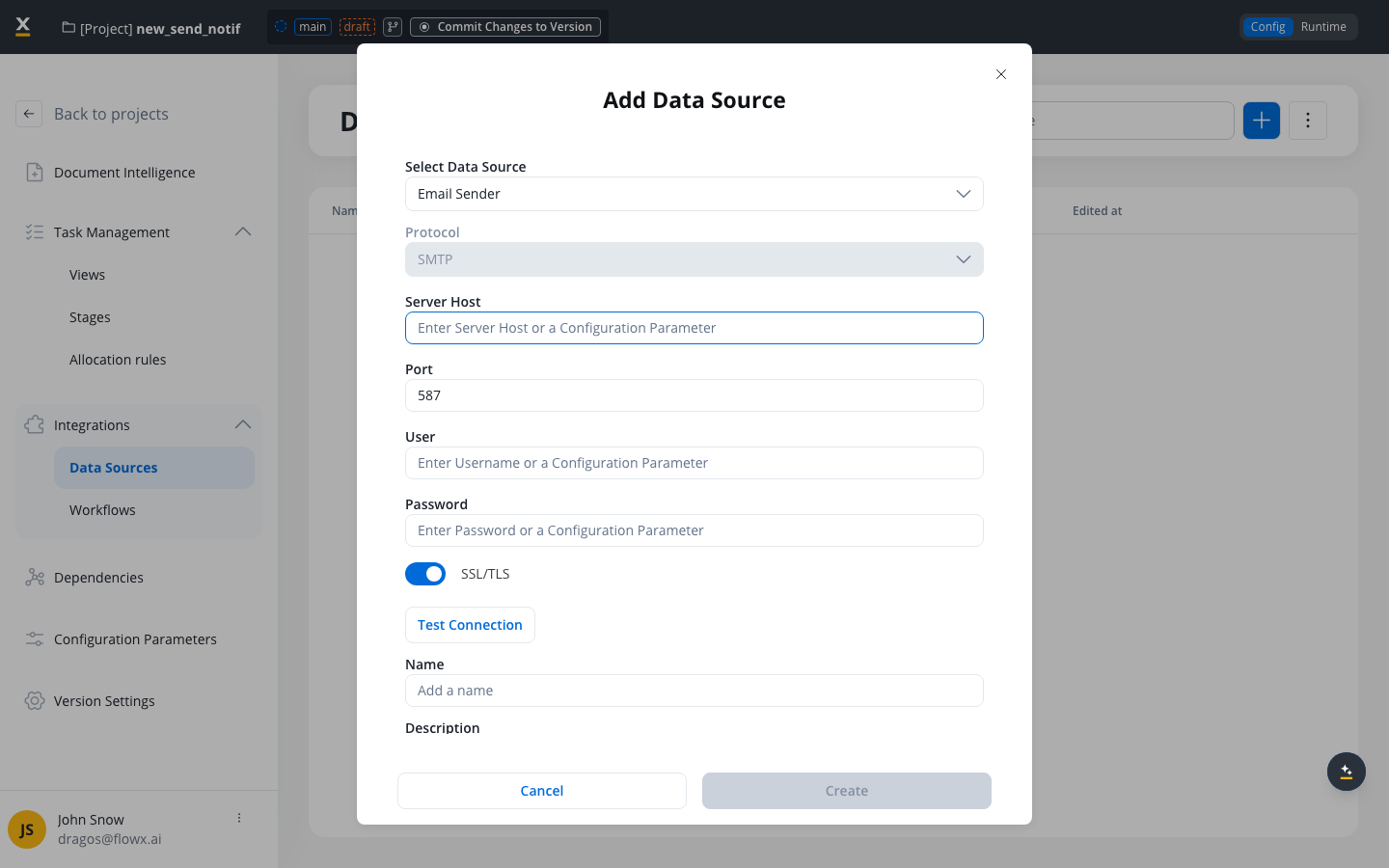Open the Select Data Source dropdown
1389x868 pixels.
(x=694, y=194)
